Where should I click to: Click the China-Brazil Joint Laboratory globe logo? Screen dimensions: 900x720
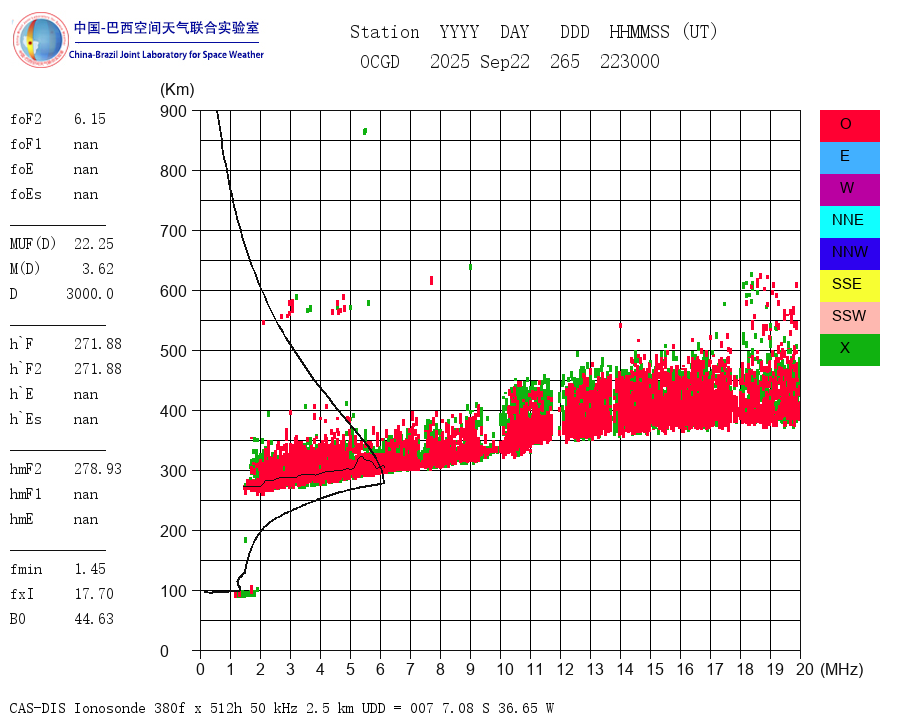40,40
